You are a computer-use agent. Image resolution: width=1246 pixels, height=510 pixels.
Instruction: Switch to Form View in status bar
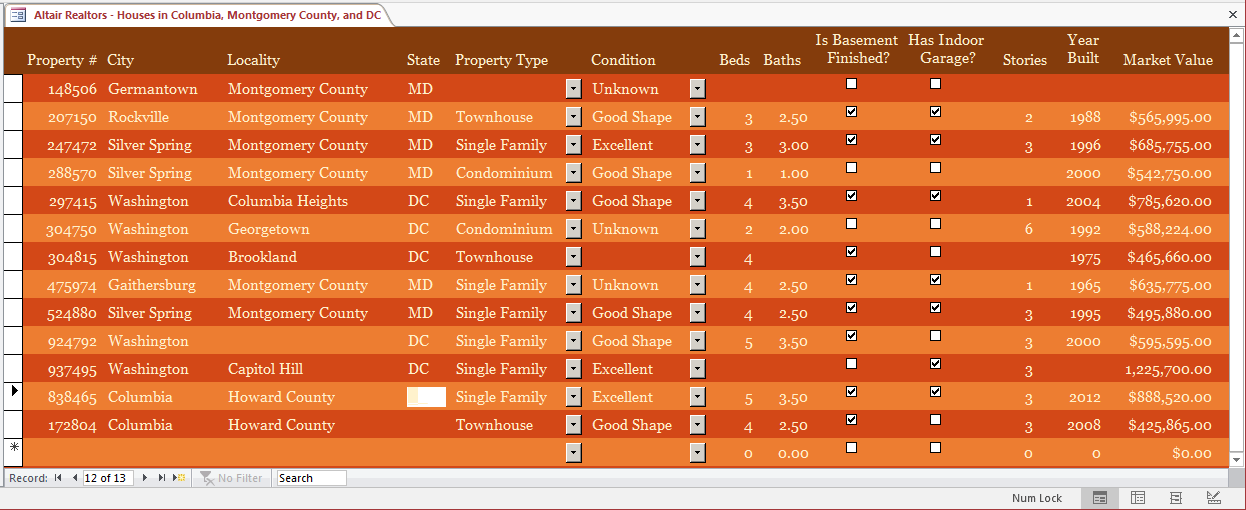click(1099, 498)
